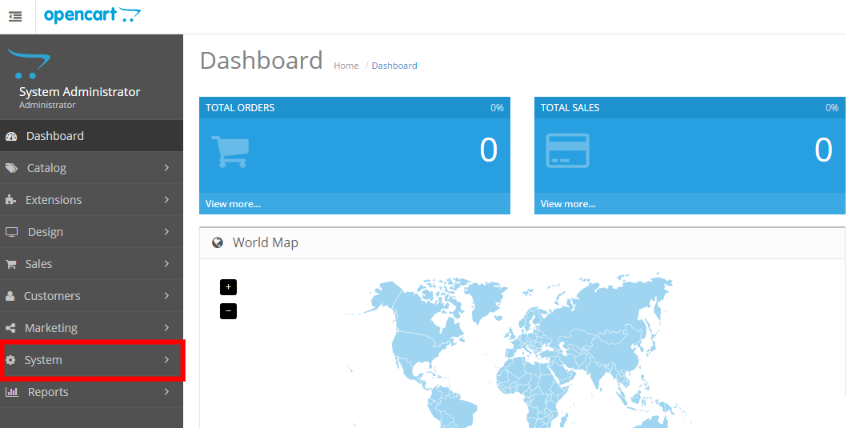This screenshot has width=846, height=428.
Task: Click the Dashboard page heading
Action: point(262,60)
